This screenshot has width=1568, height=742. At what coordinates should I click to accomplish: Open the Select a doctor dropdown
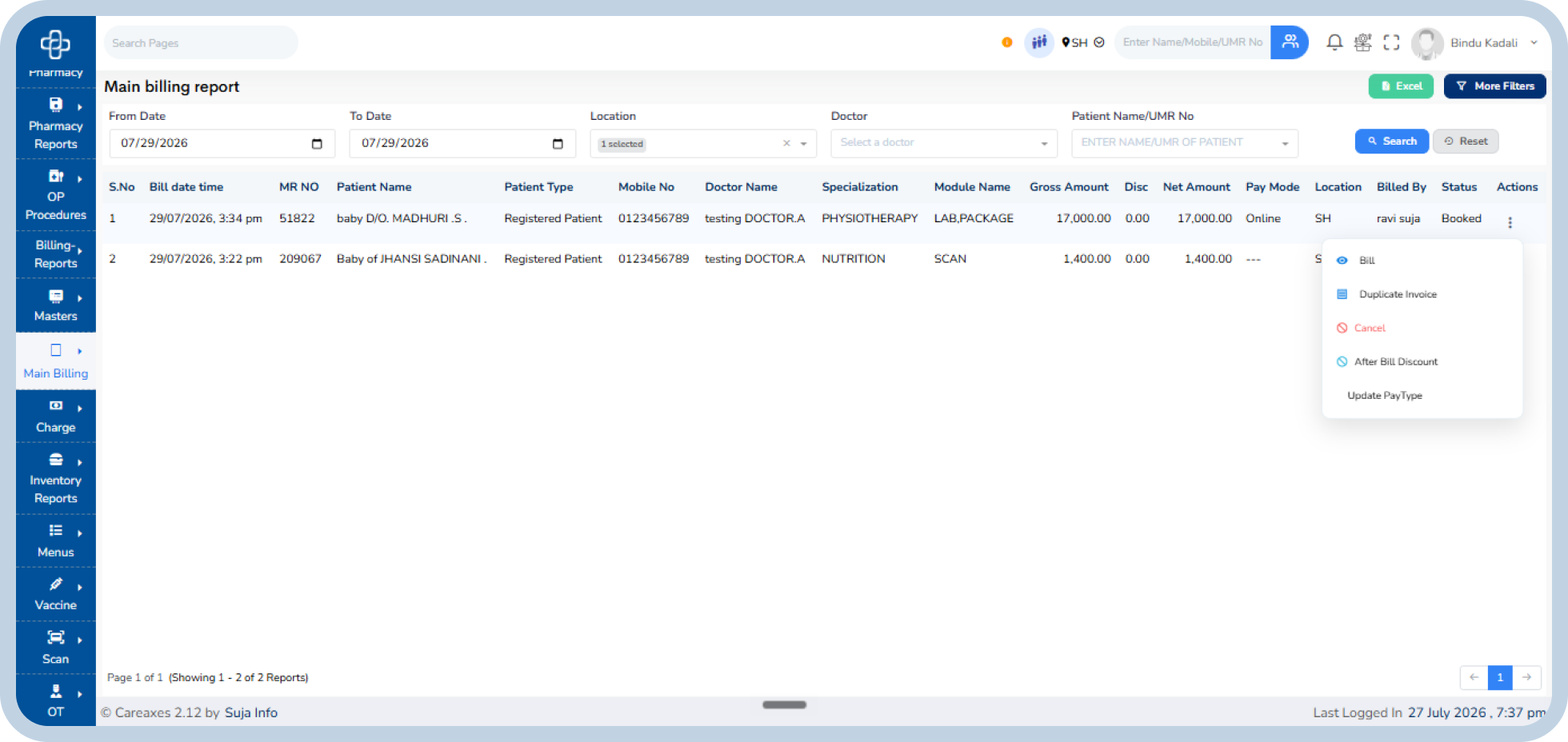point(944,143)
